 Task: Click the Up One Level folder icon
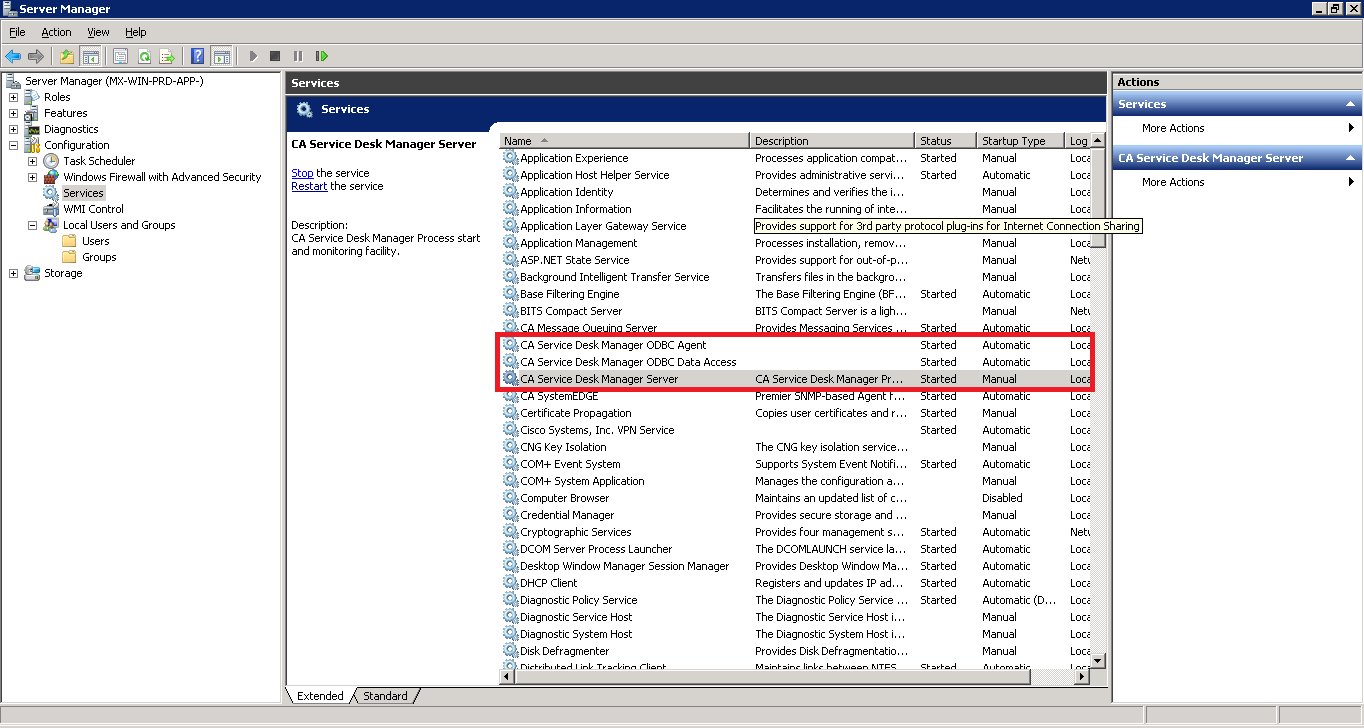[x=67, y=56]
